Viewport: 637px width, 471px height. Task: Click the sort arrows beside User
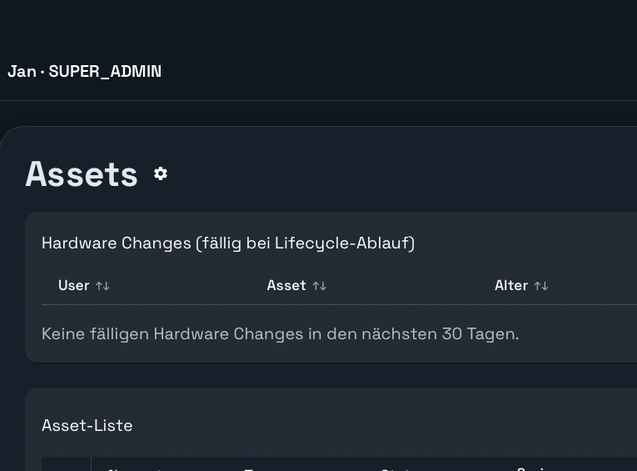tap(103, 286)
